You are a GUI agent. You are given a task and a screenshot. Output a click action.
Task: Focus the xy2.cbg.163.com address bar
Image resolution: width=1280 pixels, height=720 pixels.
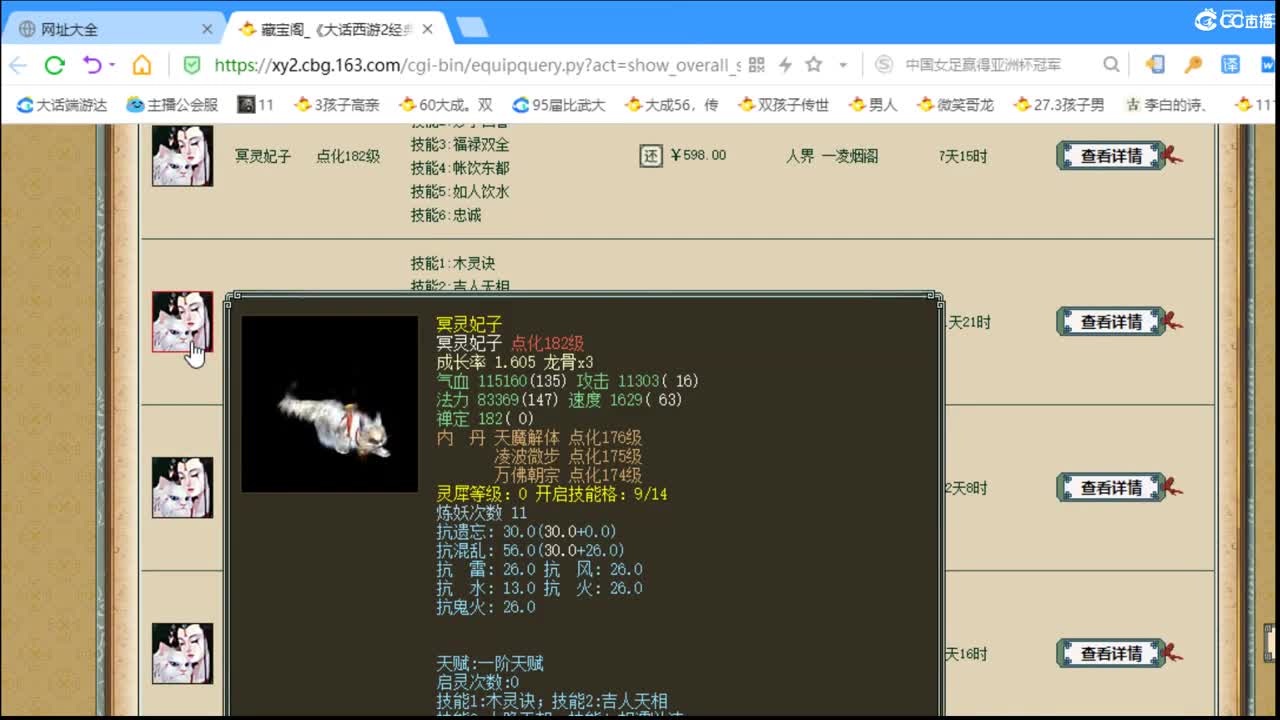(477, 65)
